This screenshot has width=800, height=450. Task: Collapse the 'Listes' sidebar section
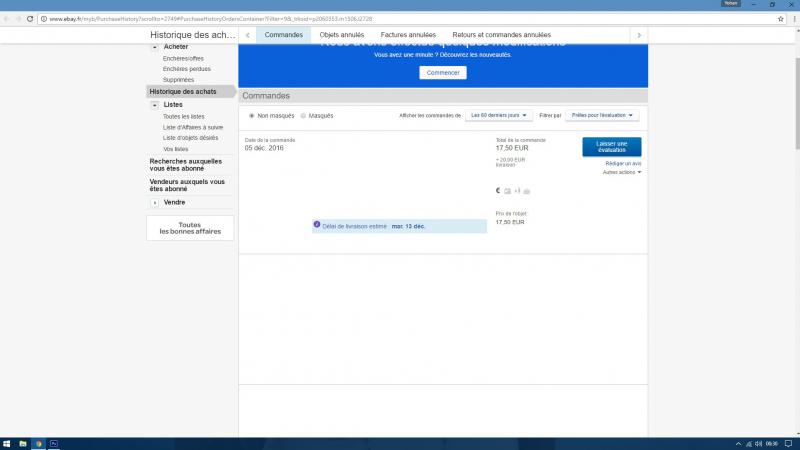(x=155, y=104)
